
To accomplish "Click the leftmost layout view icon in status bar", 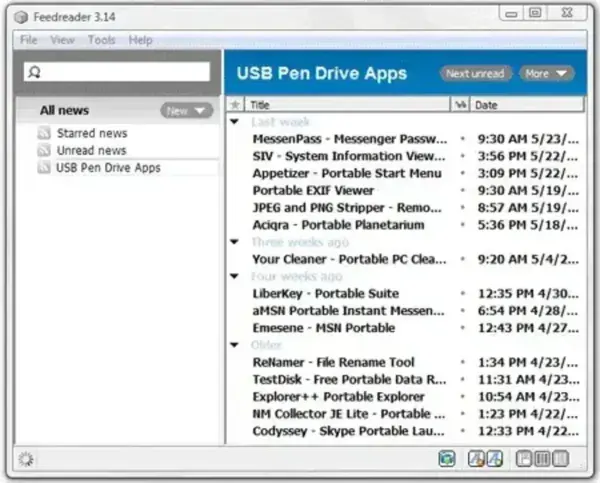I will [x=523, y=458].
